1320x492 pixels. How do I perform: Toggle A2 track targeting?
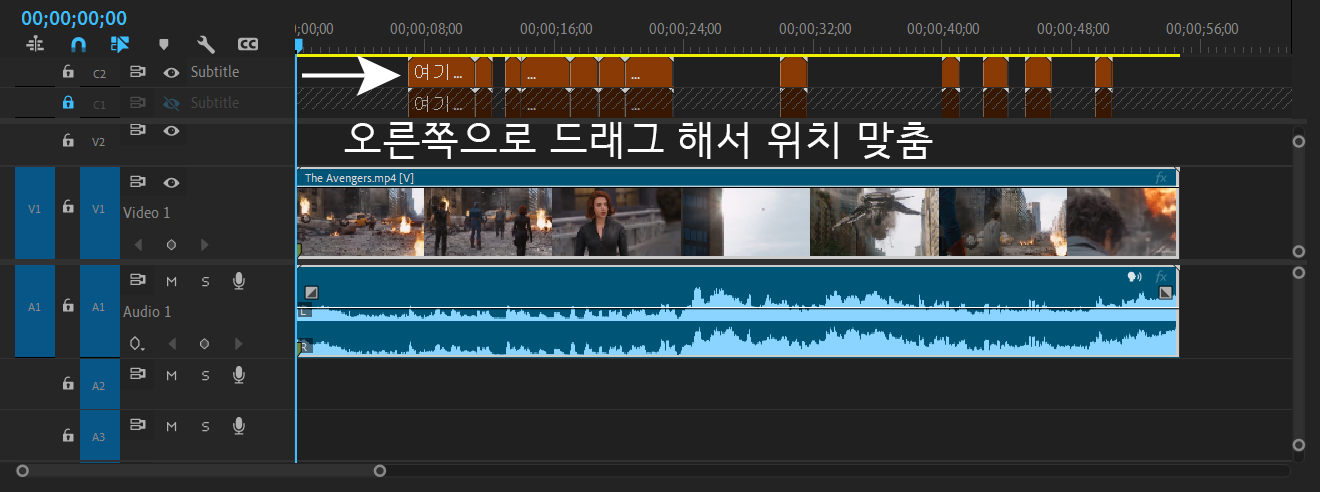(x=99, y=385)
